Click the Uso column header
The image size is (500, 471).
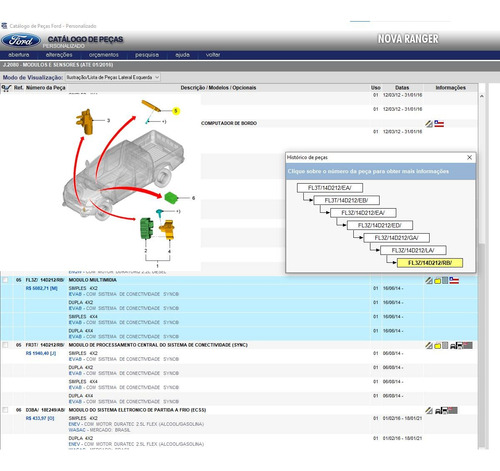tap(376, 88)
